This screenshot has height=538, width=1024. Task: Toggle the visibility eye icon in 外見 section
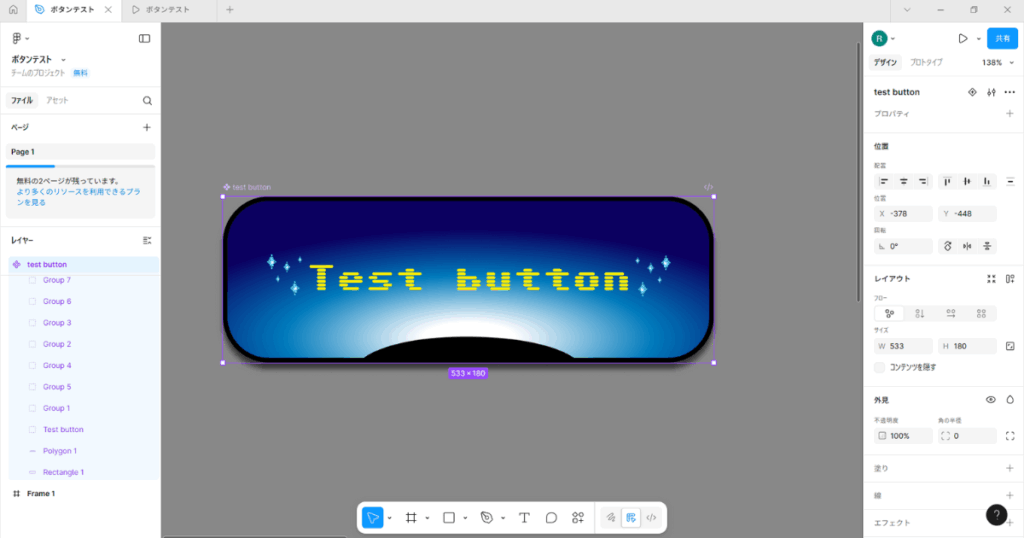click(x=990, y=399)
